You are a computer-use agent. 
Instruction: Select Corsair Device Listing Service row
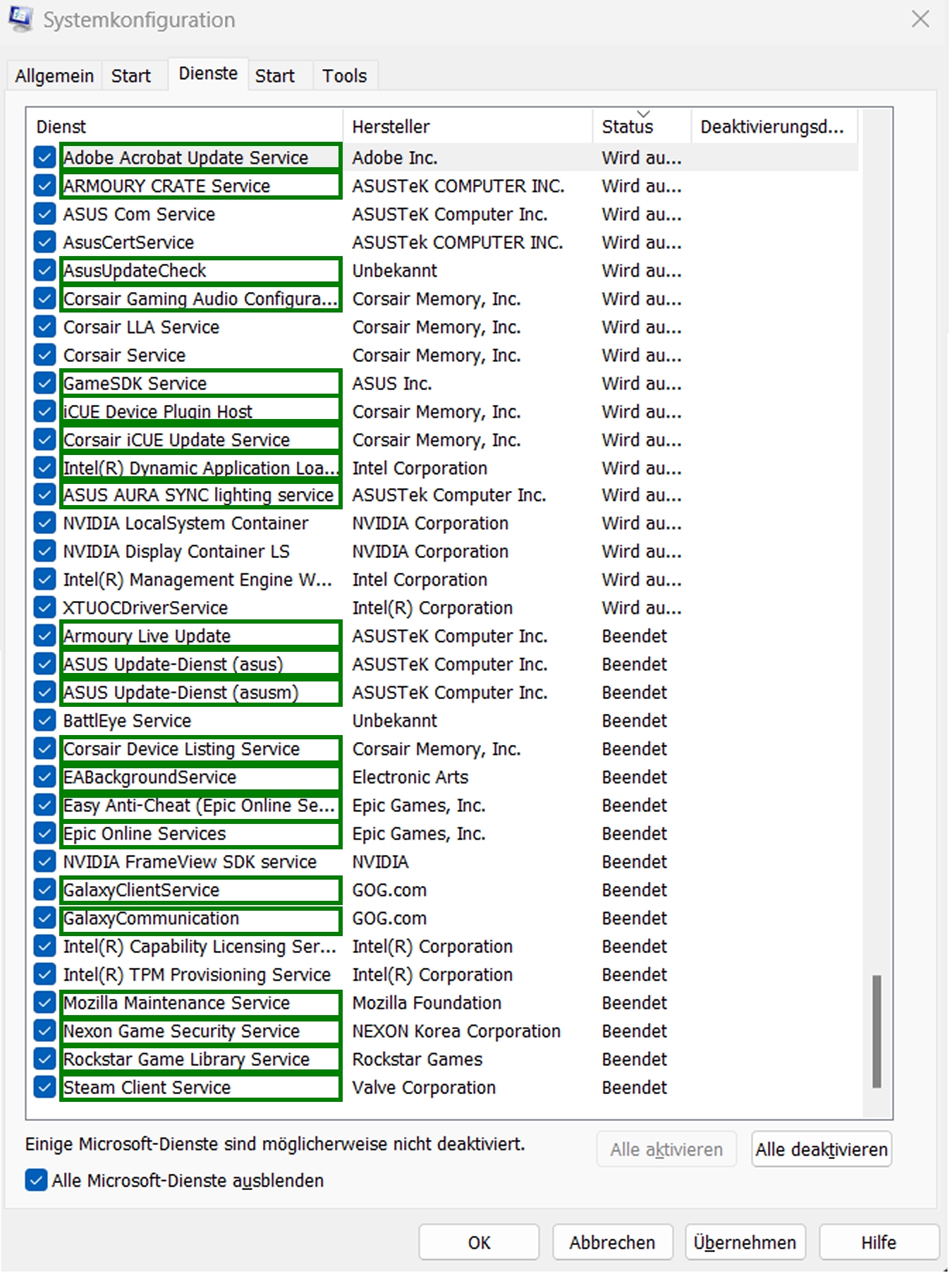point(443,748)
